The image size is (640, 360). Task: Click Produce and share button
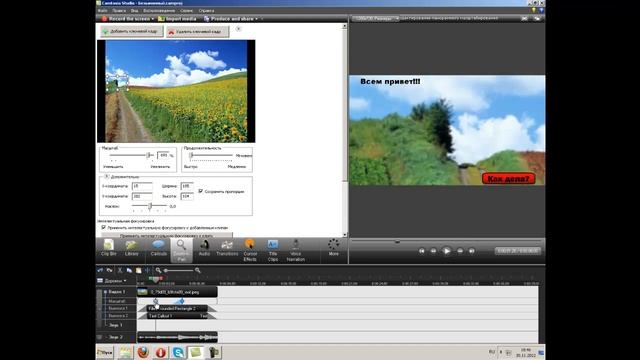tap(229, 19)
